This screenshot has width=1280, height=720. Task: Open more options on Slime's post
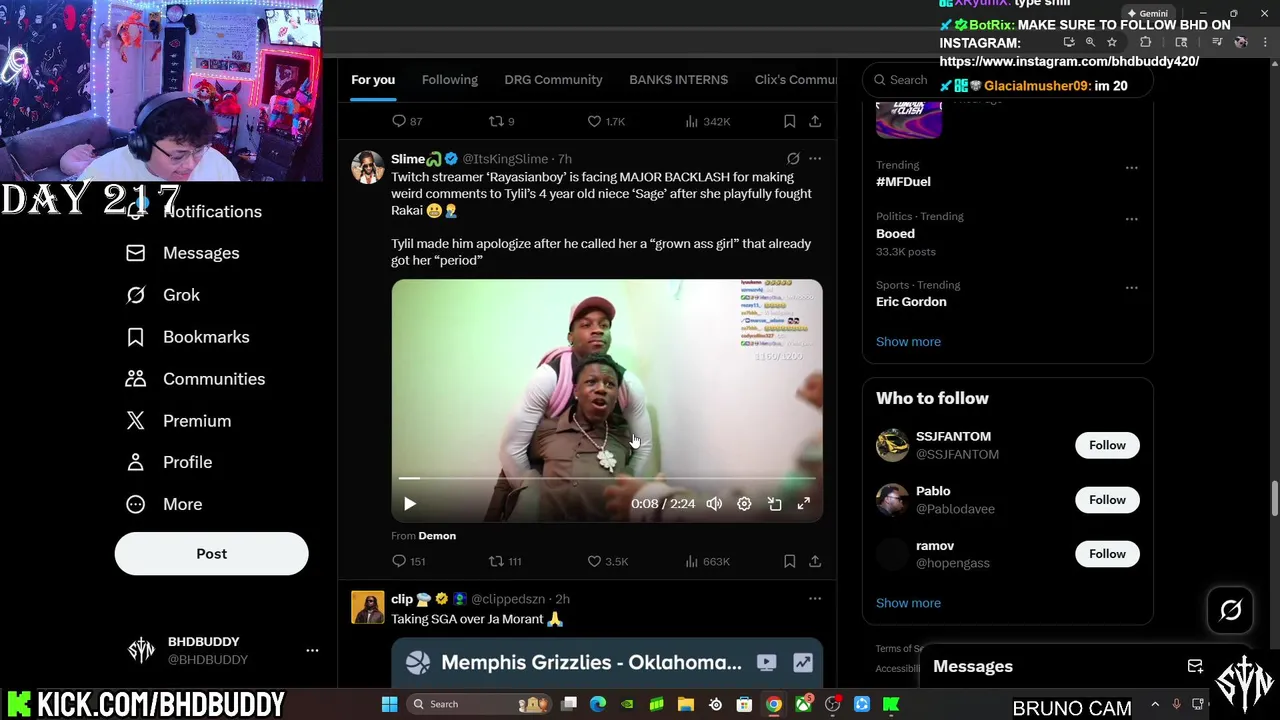(x=815, y=159)
